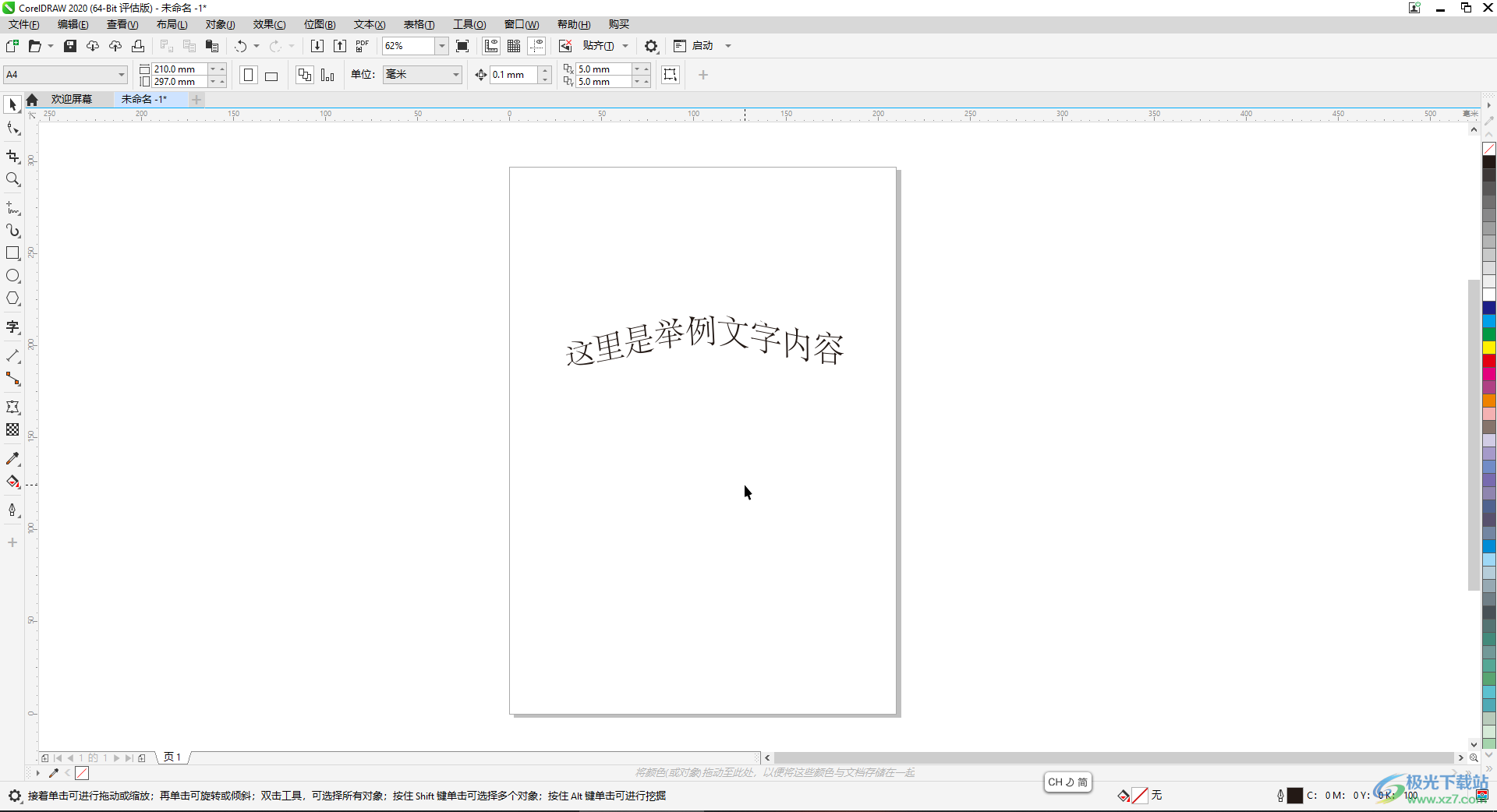The width and height of the screenshot is (1497, 812).
Task: Pick the yellow swatch in color palette
Action: [x=1489, y=348]
